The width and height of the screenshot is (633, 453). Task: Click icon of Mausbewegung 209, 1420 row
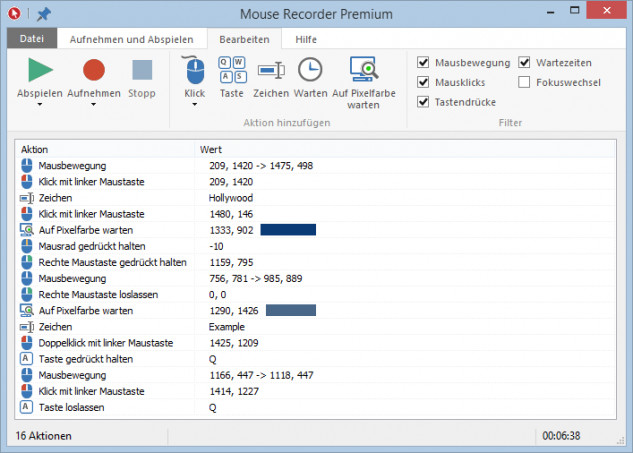(x=27, y=166)
